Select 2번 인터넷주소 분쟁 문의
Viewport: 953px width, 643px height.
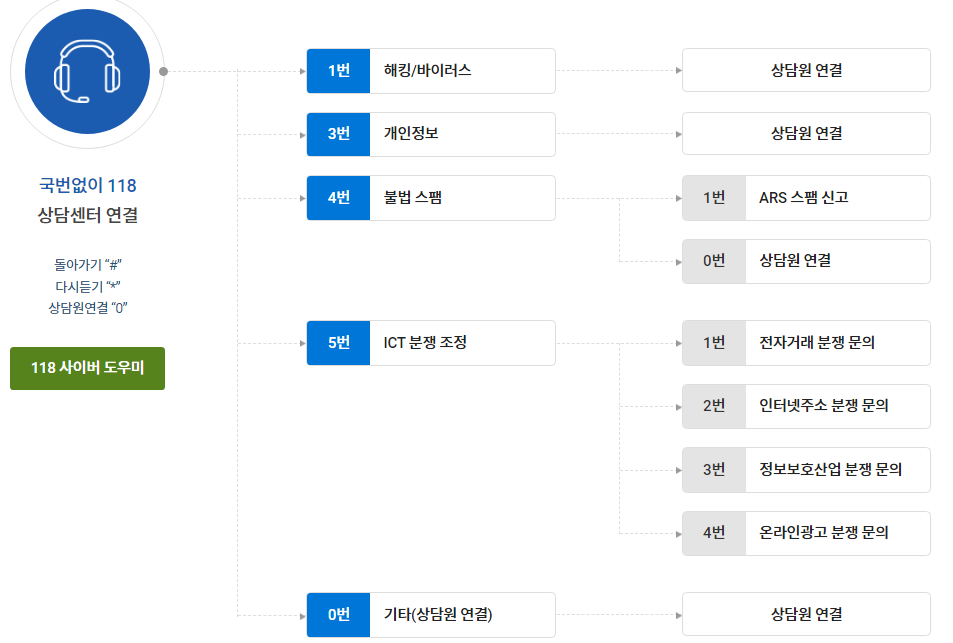[806, 406]
